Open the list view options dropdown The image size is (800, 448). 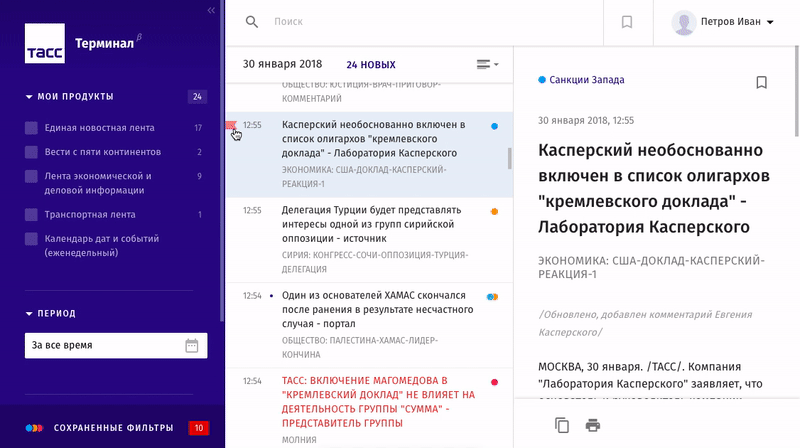[x=487, y=64]
